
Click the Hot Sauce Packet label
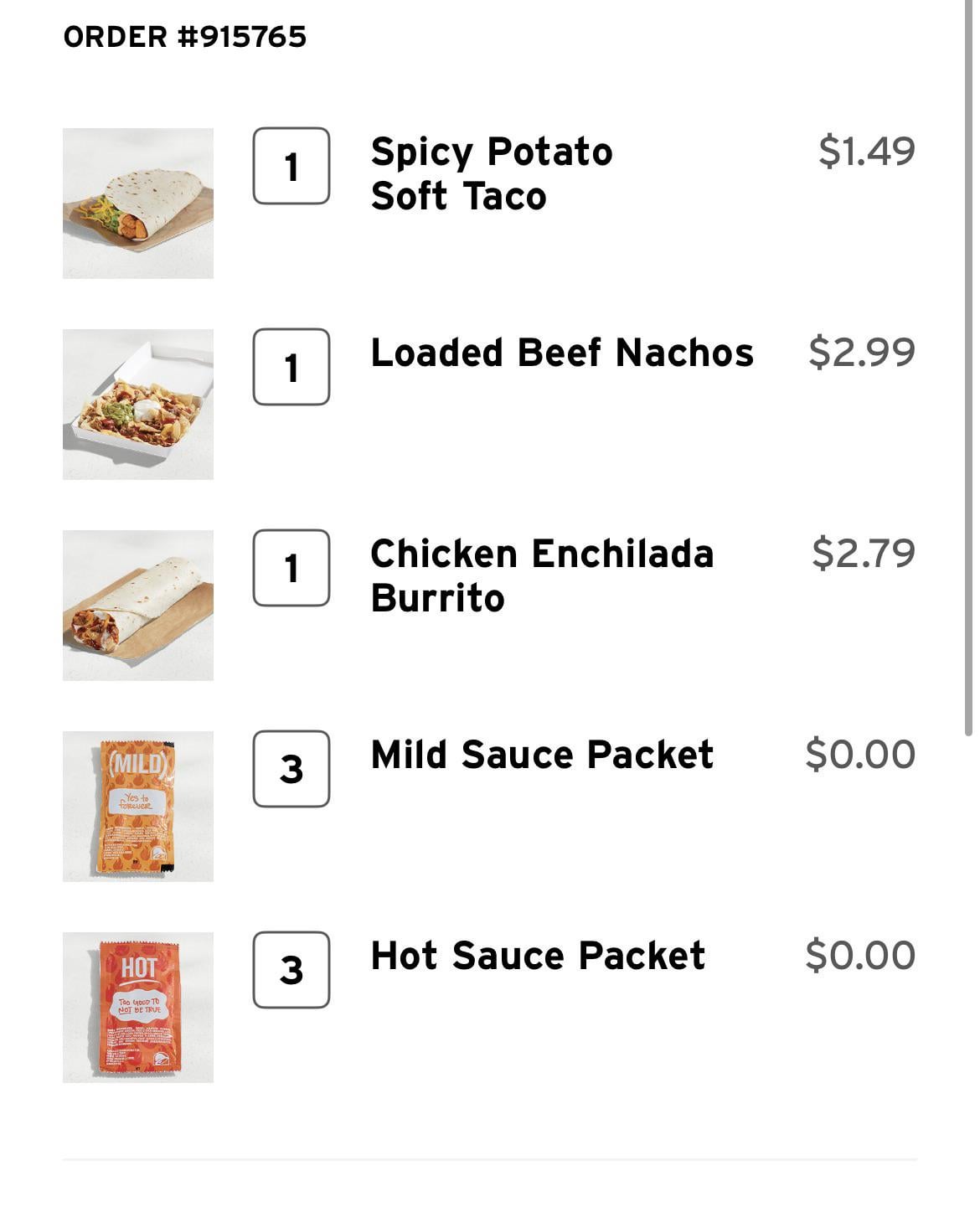pyautogui.click(x=538, y=956)
